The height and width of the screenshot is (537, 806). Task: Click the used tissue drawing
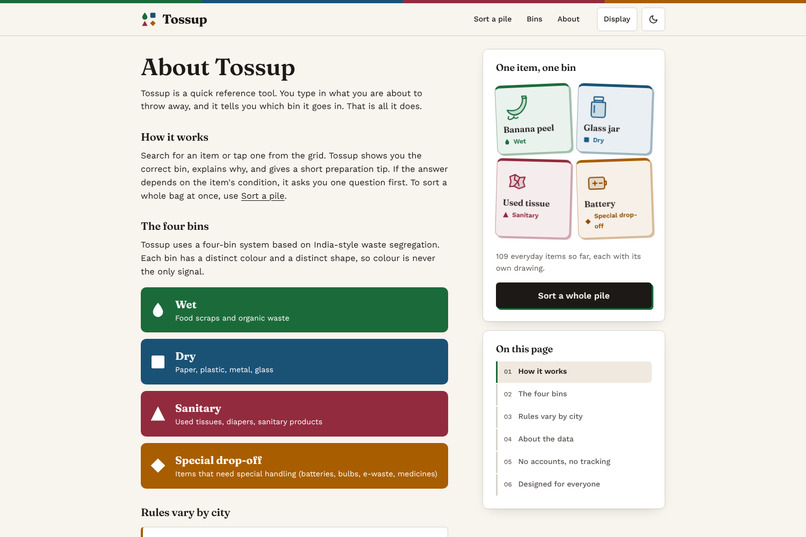[517, 181]
